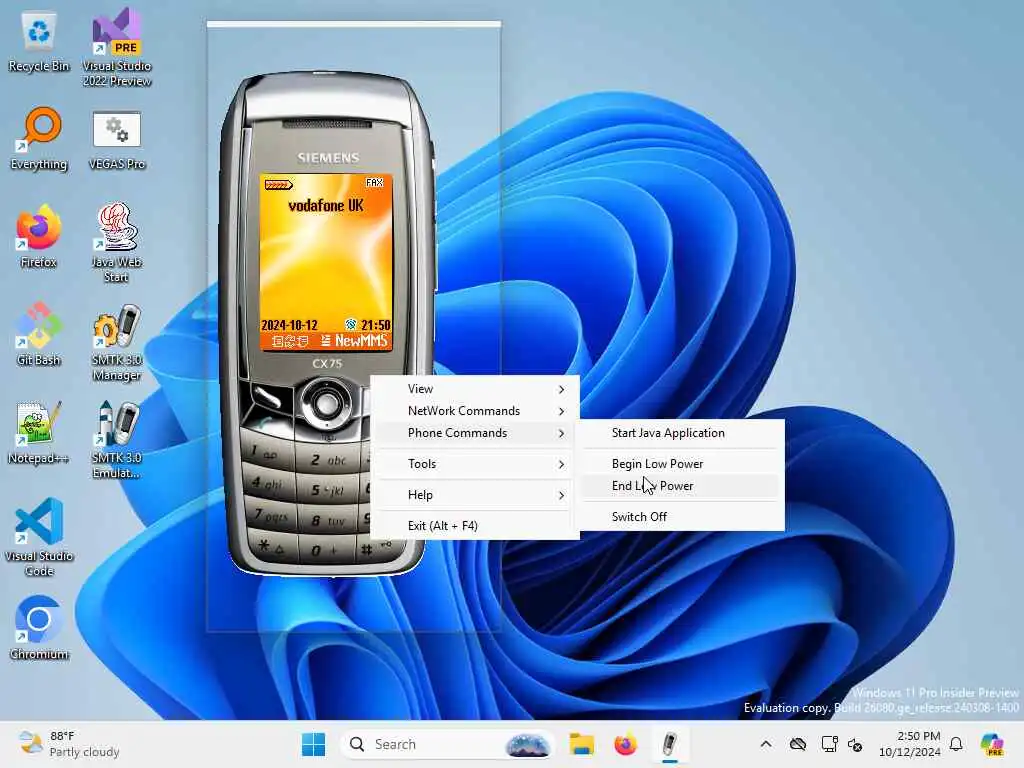Expand the View submenu chevron
The width and height of the screenshot is (1024, 768).
tap(562, 389)
